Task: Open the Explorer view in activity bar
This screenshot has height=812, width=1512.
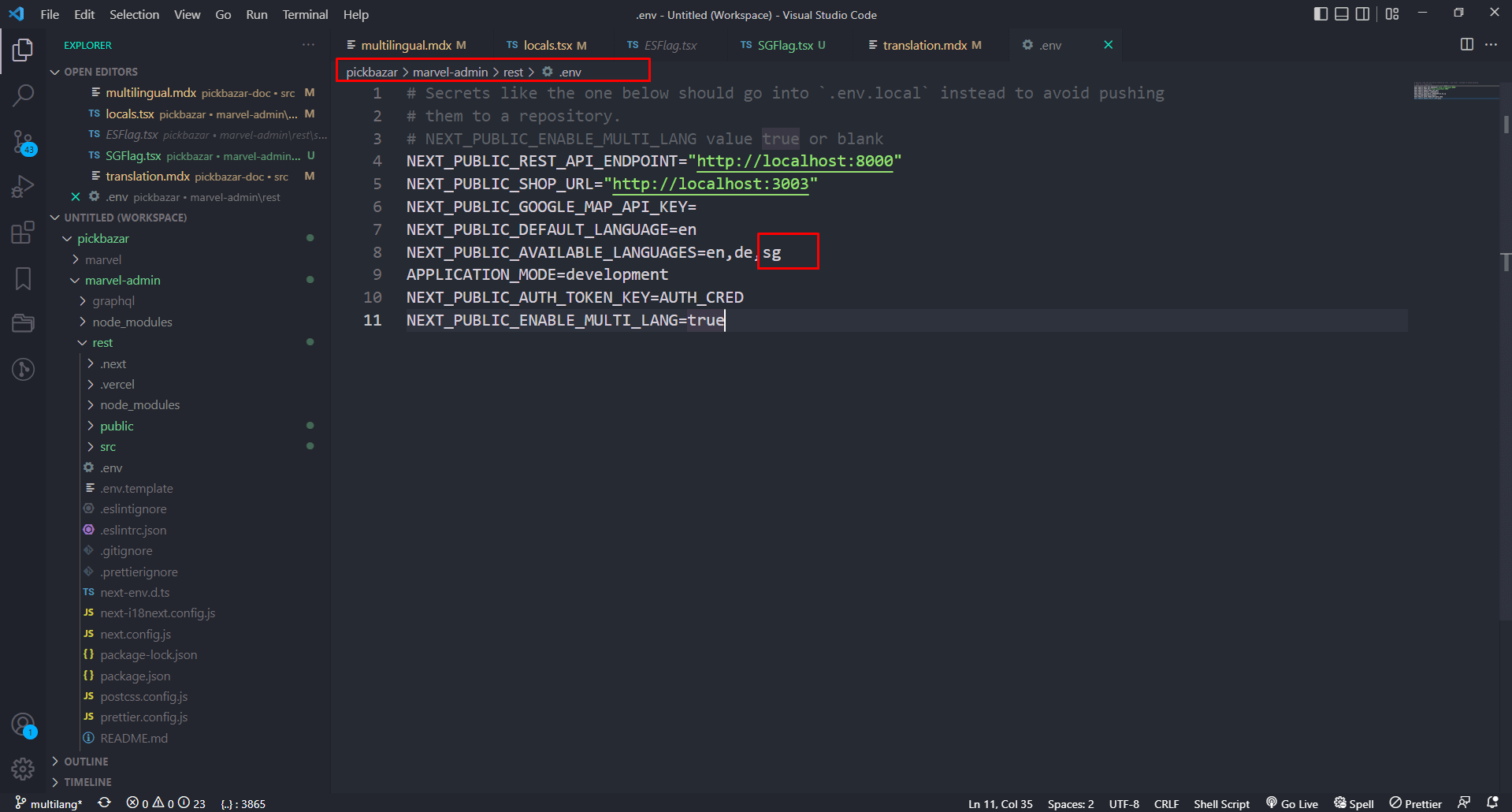Action: pos(23,50)
